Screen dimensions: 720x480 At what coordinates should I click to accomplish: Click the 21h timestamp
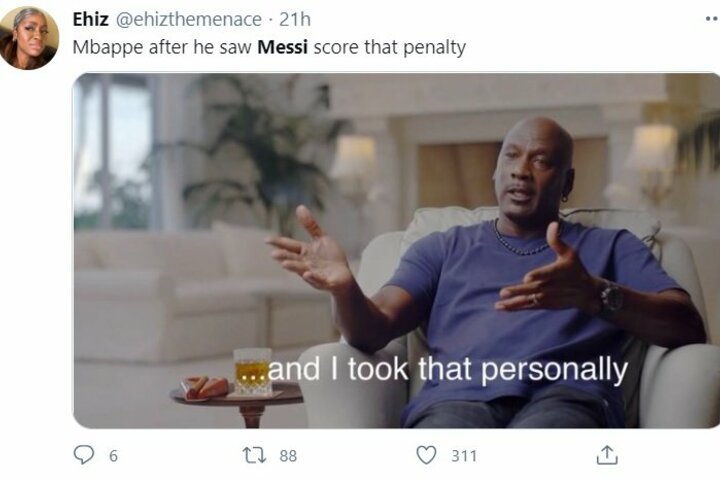pyautogui.click(x=295, y=19)
